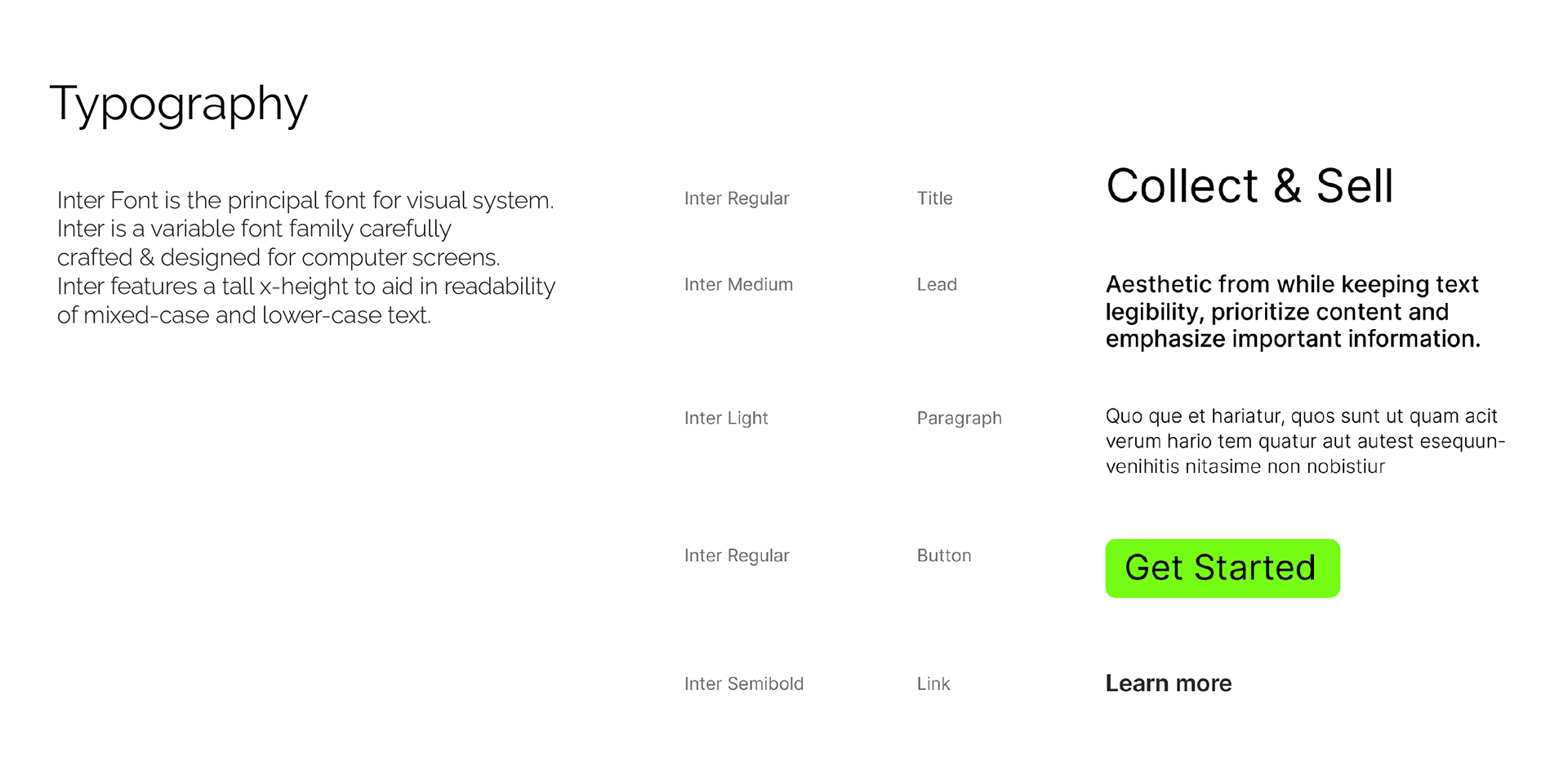Click the 'emphasize important information.' lead line

(1292, 339)
